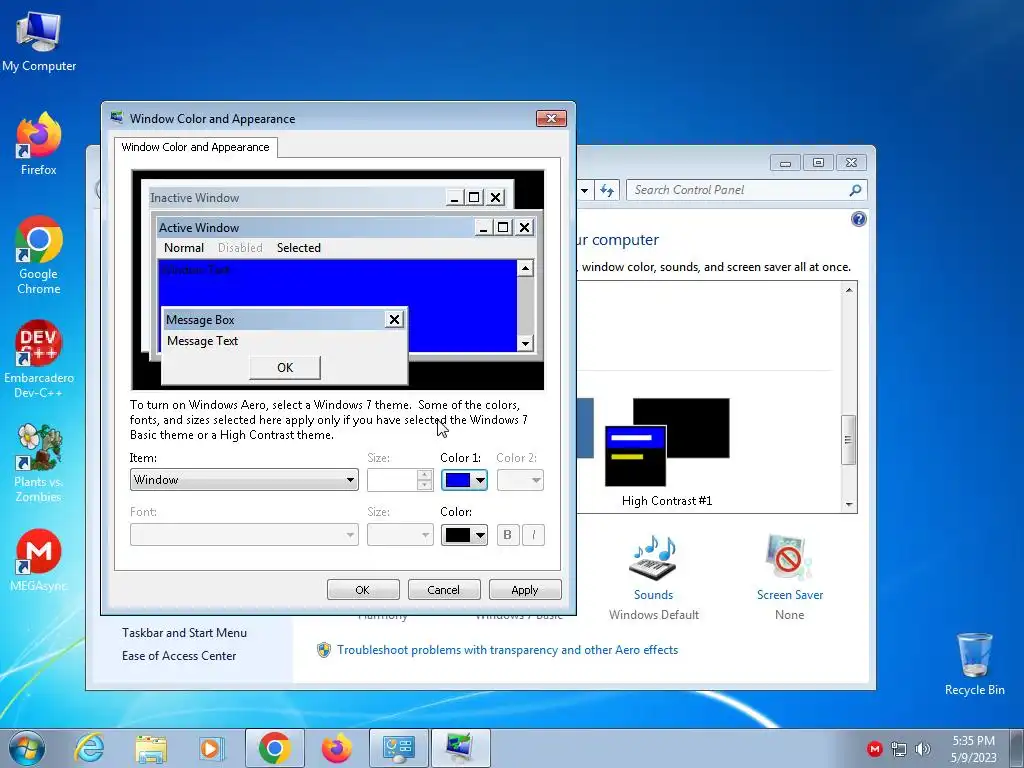This screenshot has width=1024, height=768.
Task: Open Sounds settings icon
Action: tap(653, 558)
